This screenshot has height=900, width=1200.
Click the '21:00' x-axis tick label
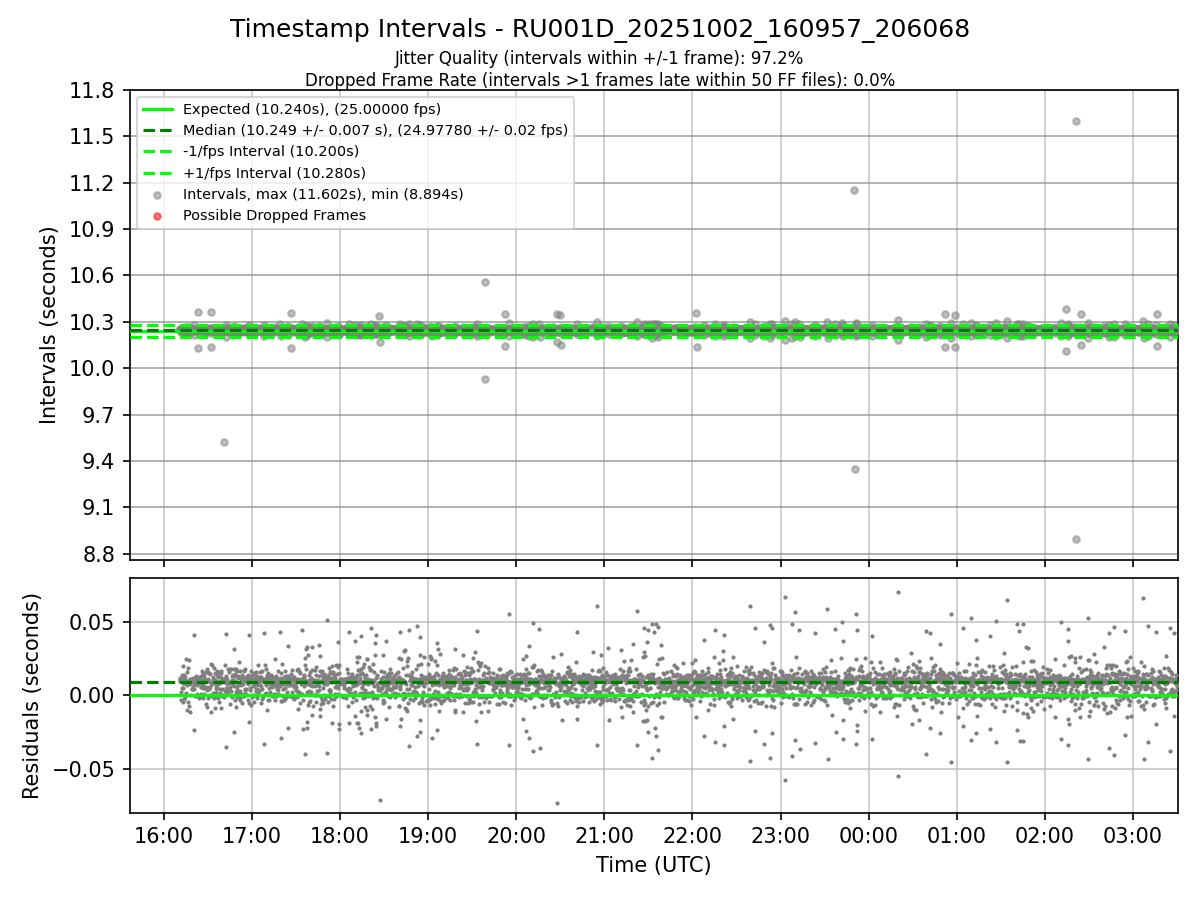point(604,834)
